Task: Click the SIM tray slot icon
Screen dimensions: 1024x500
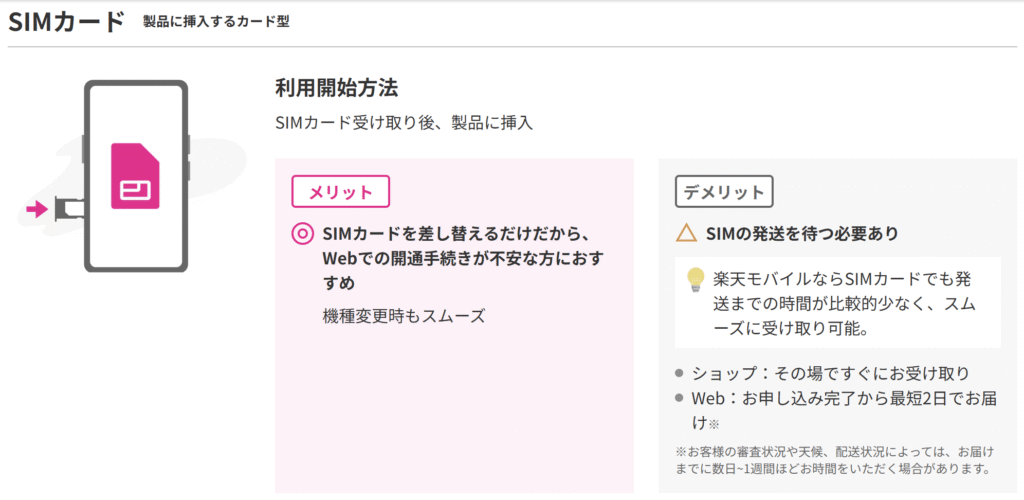Action: pos(68,210)
